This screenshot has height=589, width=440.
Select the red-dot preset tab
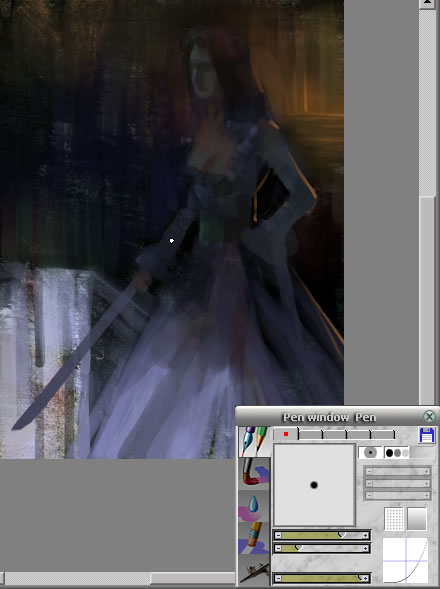pyautogui.click(x=286, y=434)
